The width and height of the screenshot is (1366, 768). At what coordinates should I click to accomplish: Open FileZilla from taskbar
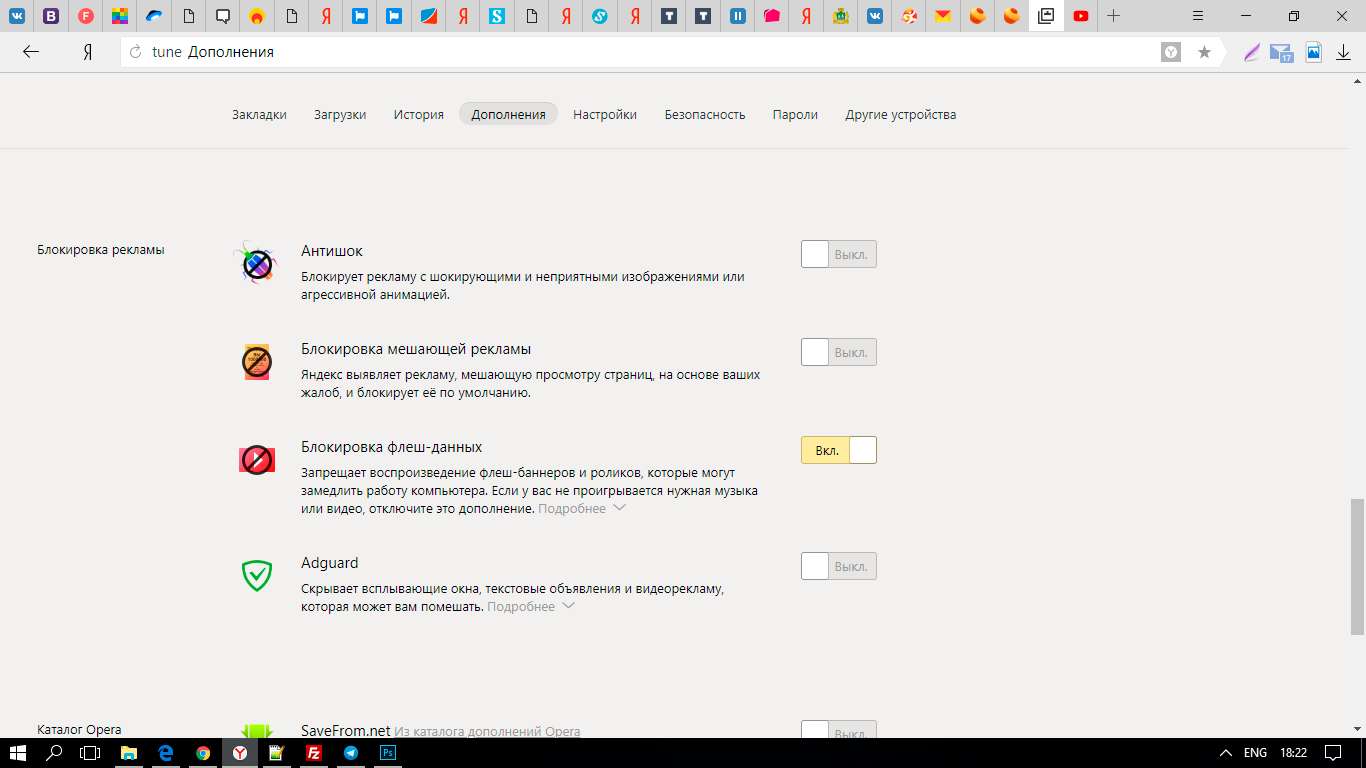314,753
